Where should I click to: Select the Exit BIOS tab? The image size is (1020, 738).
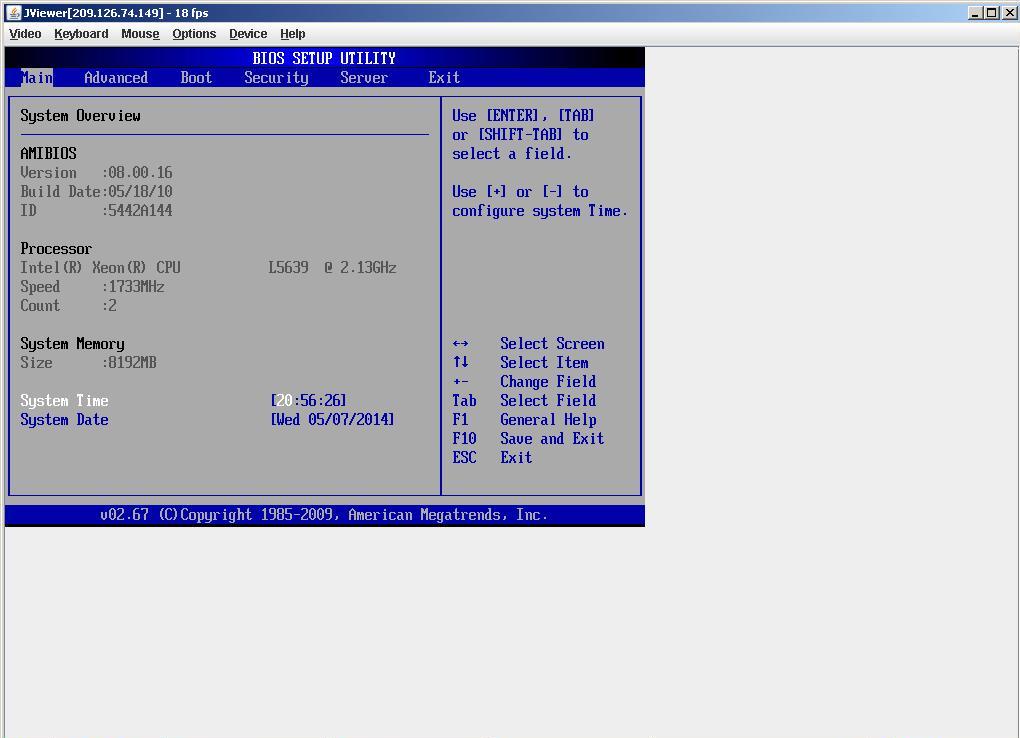click(444, 78)
